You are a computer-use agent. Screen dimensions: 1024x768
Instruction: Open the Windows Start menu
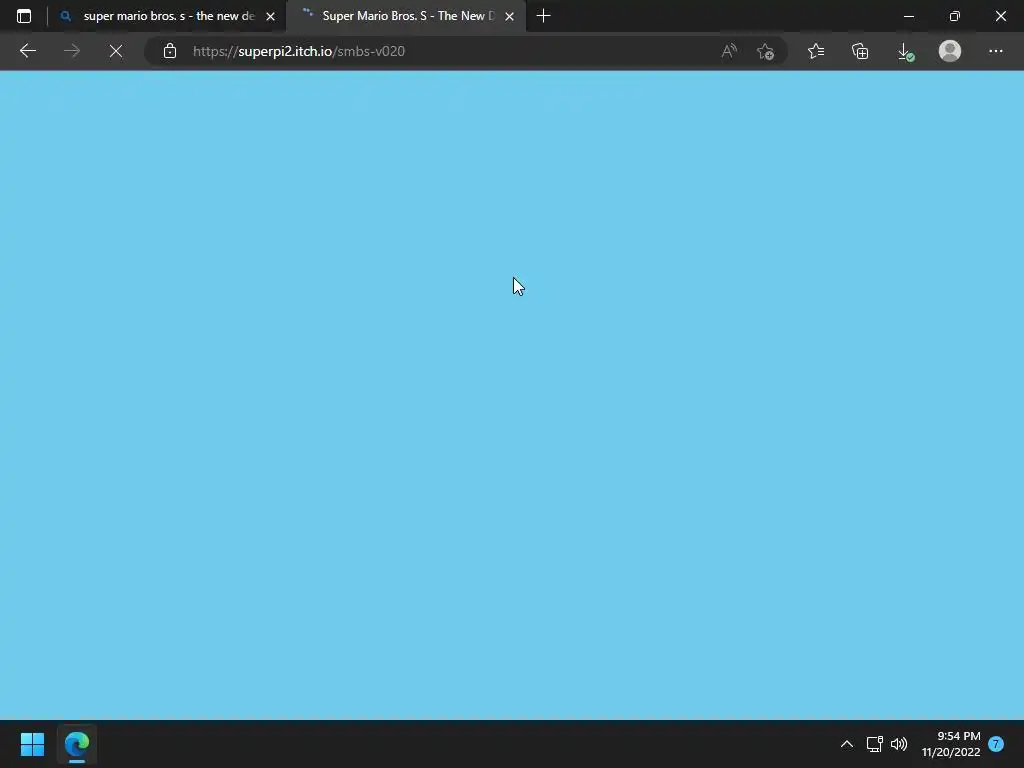(x=33, y=744)
